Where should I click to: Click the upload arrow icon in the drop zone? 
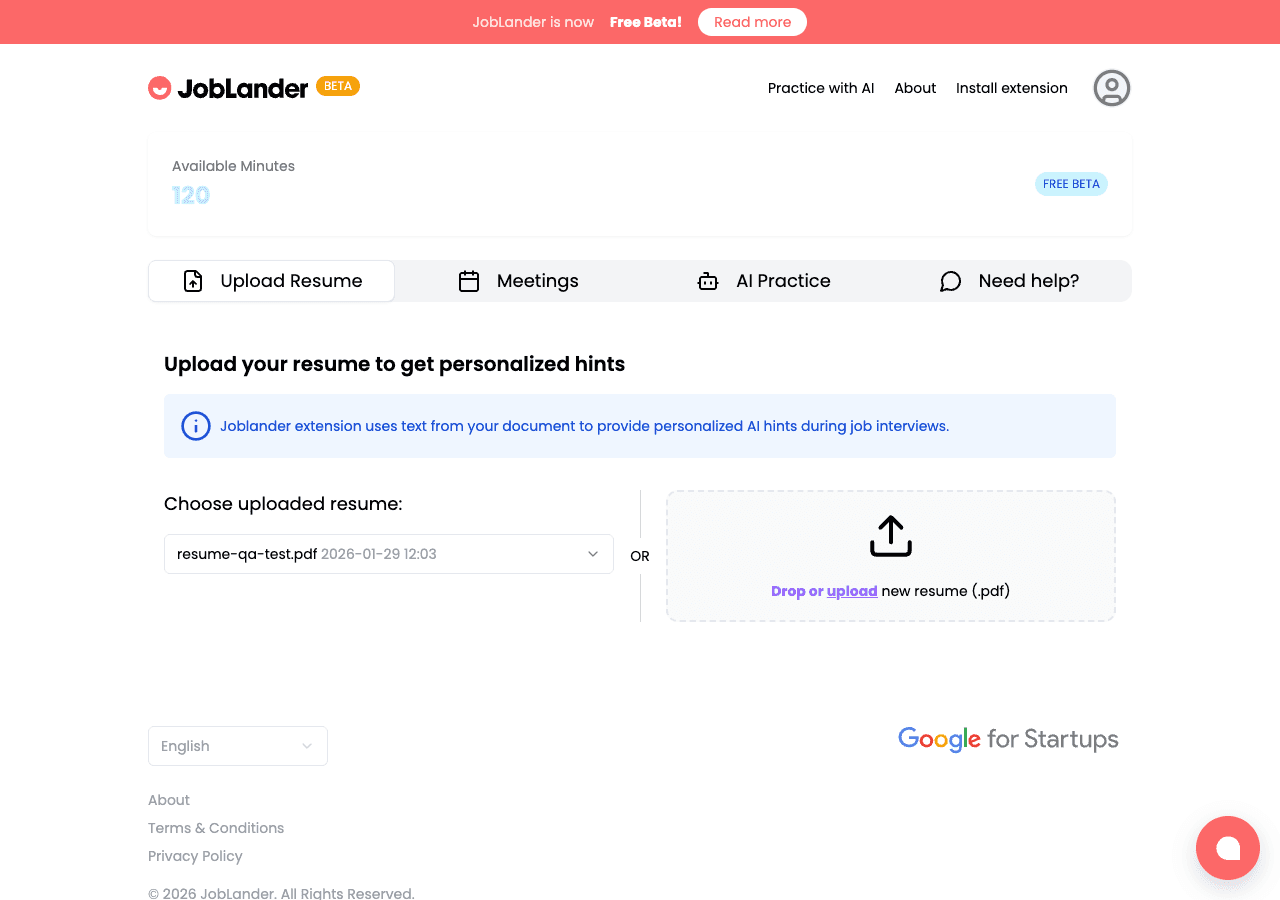(x=890, y=535)
